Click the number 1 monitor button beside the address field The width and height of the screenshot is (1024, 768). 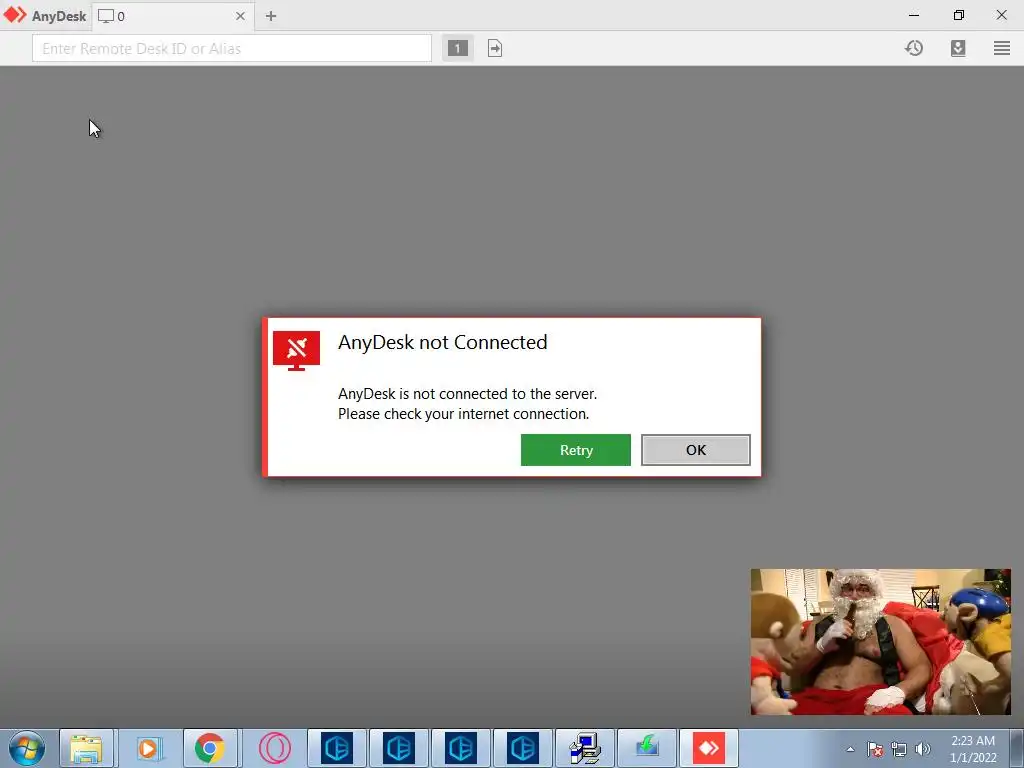click(457, 48)
